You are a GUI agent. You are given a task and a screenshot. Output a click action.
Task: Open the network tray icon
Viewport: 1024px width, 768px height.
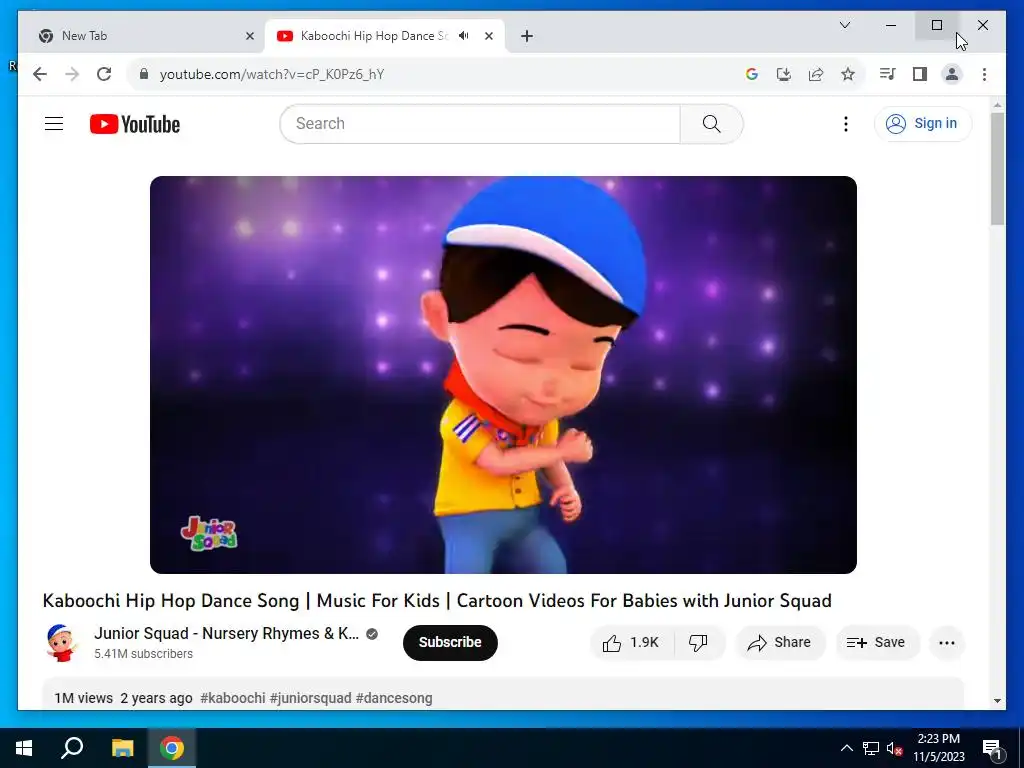(x=871, y=748)
